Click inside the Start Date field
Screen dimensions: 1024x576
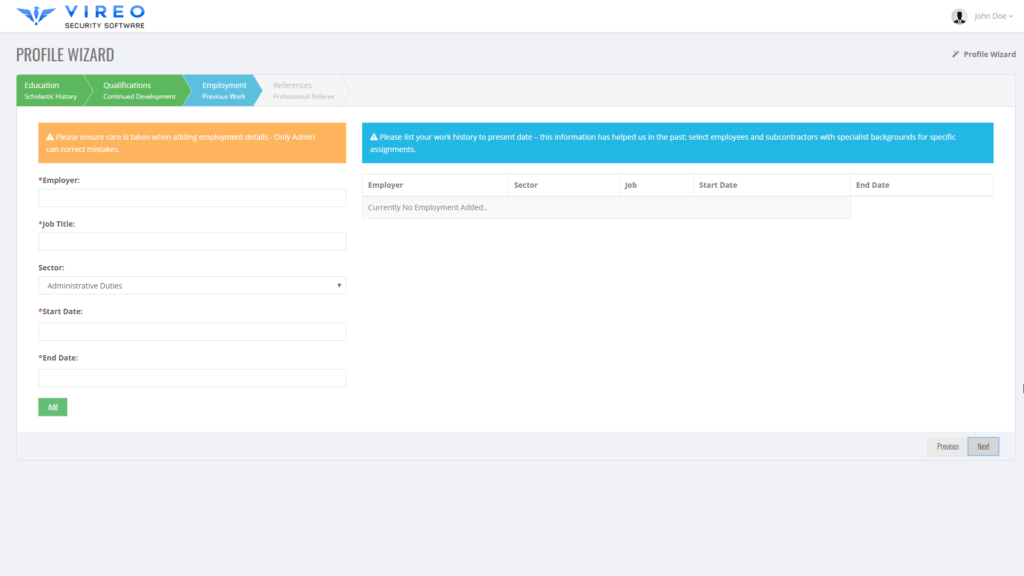click(x=192, y=331)
